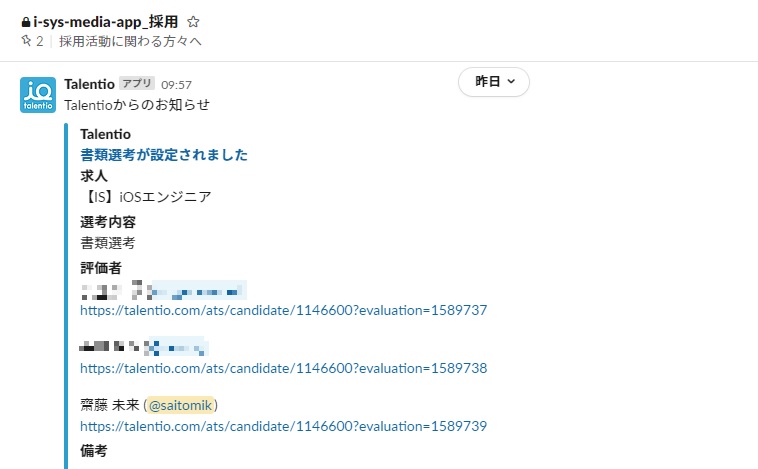Click the Talentio app avatar
The width and height of the screenshot is (758, 469).
click(x=38, y=95)
